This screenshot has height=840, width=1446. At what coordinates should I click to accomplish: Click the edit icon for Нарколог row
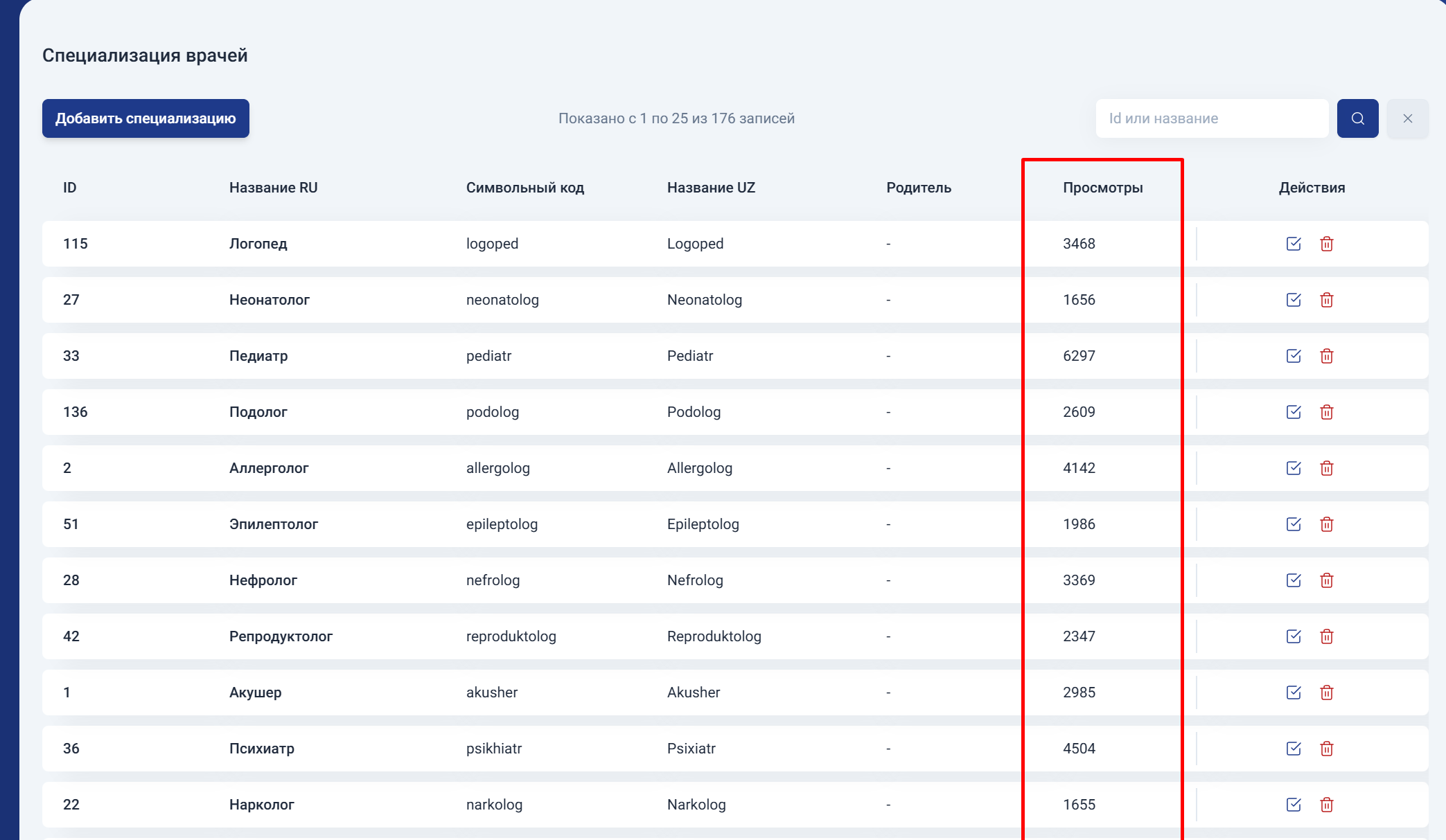click(1293, 805)
